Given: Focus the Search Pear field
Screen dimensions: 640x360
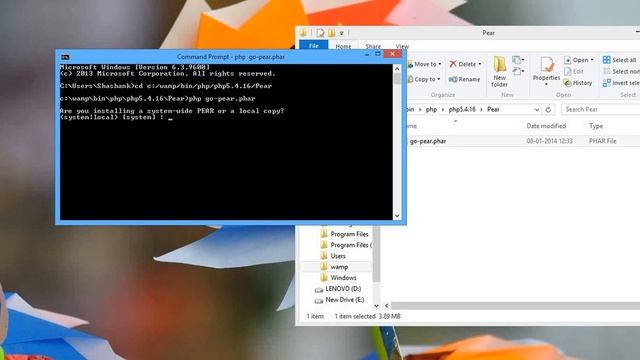Looking at the screenshot, I should click(600, 109).
